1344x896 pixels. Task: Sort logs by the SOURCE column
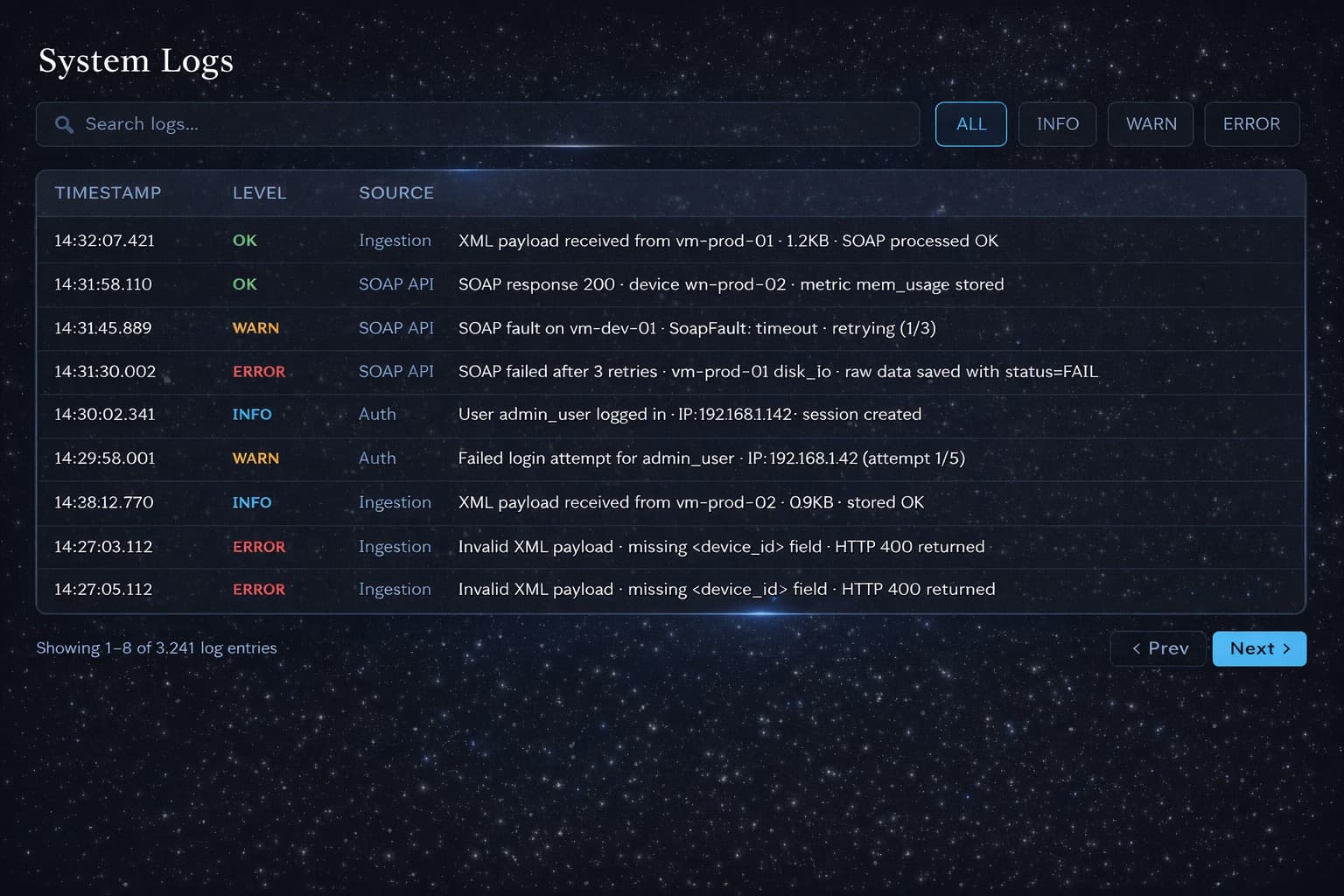coord(395,193)
